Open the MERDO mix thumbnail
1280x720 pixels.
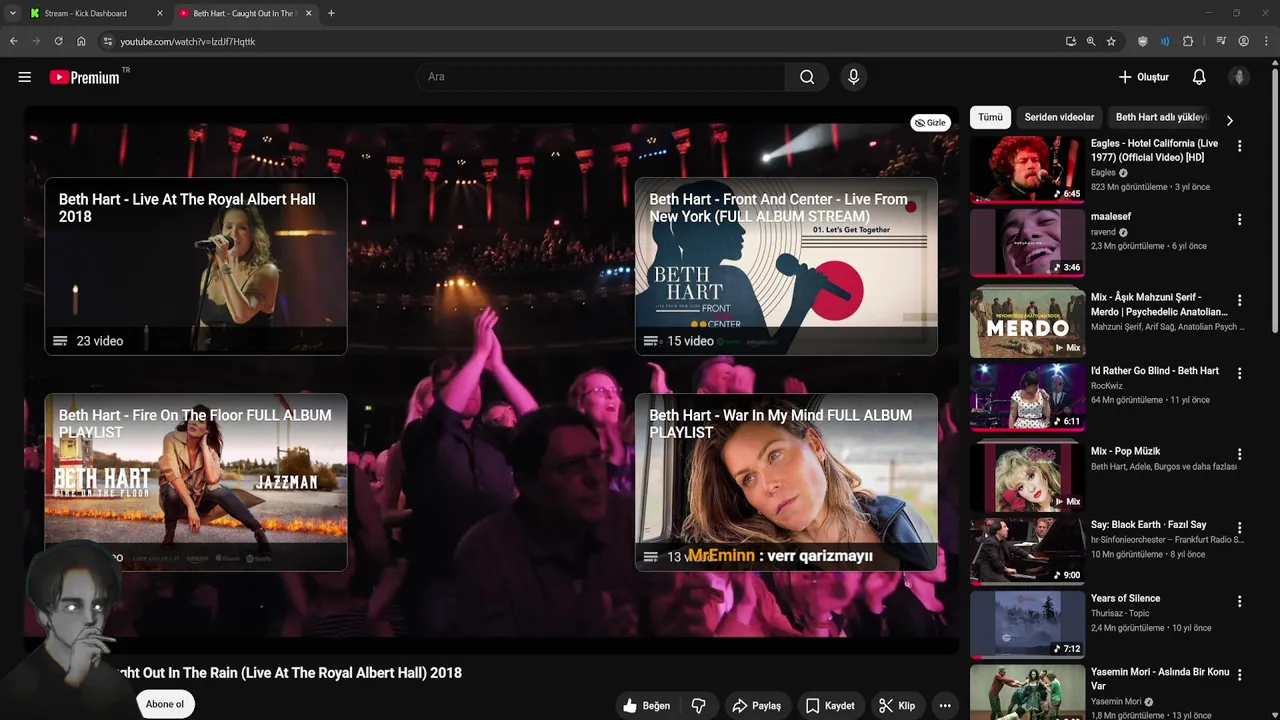point(1027,322)
